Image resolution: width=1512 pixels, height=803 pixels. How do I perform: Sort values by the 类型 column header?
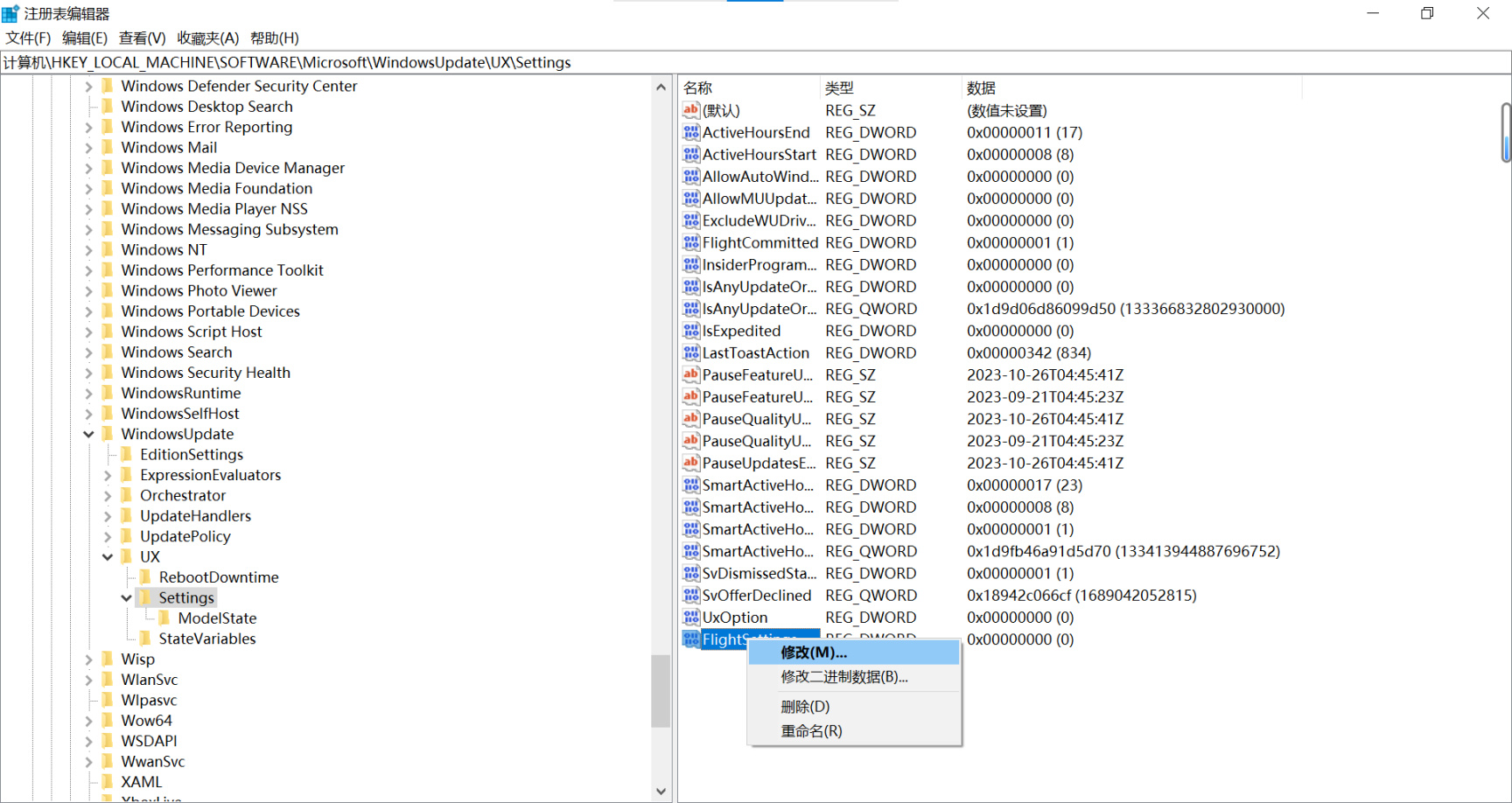pos(891,87)
